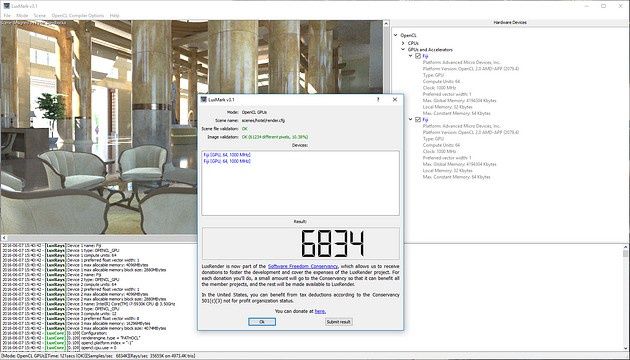Screen dimensions: 630x360
Task: Click the Hardware Devices panel header
Action: (x=510, y=22)
